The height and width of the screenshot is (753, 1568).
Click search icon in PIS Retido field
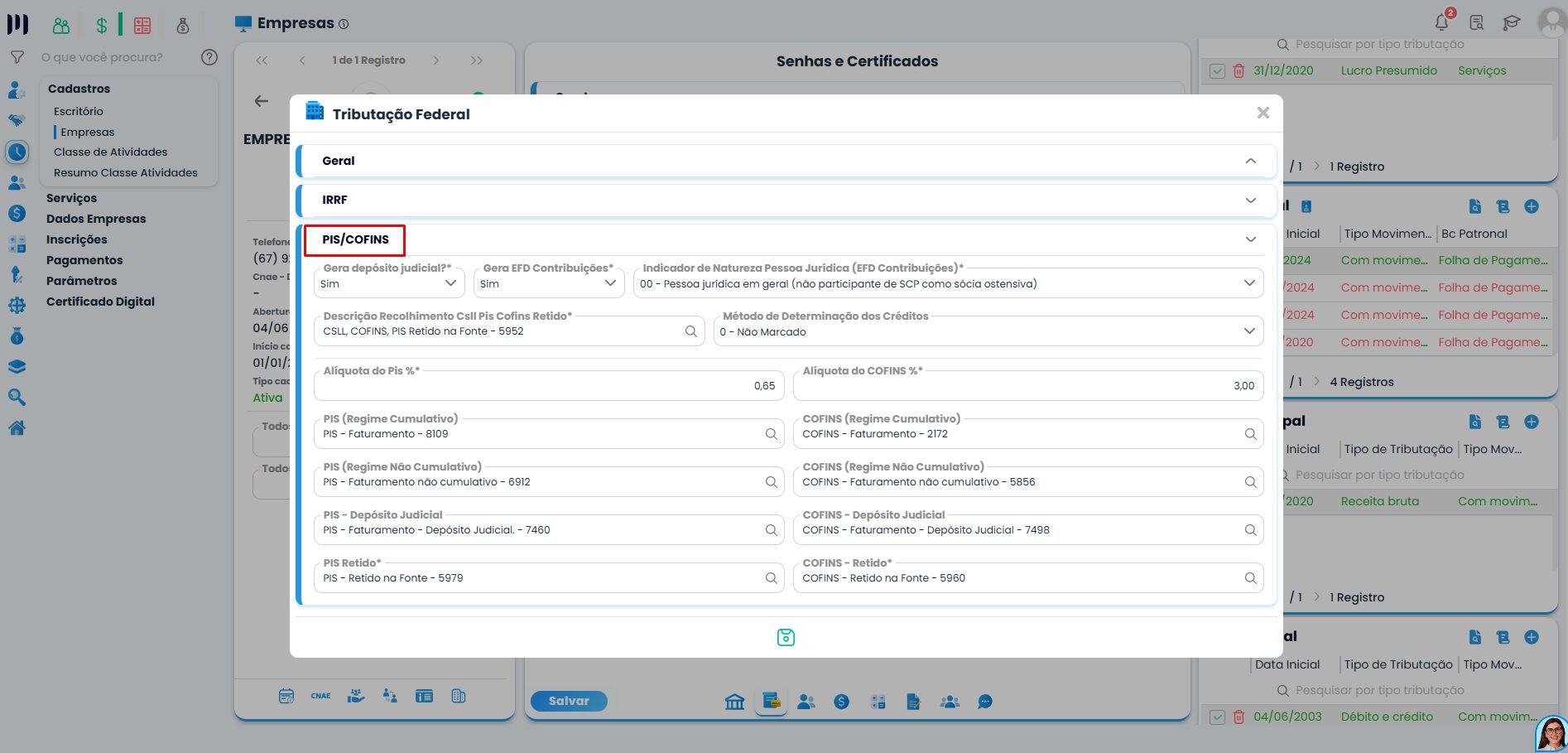pyautogui.click(x=771, y=578)
